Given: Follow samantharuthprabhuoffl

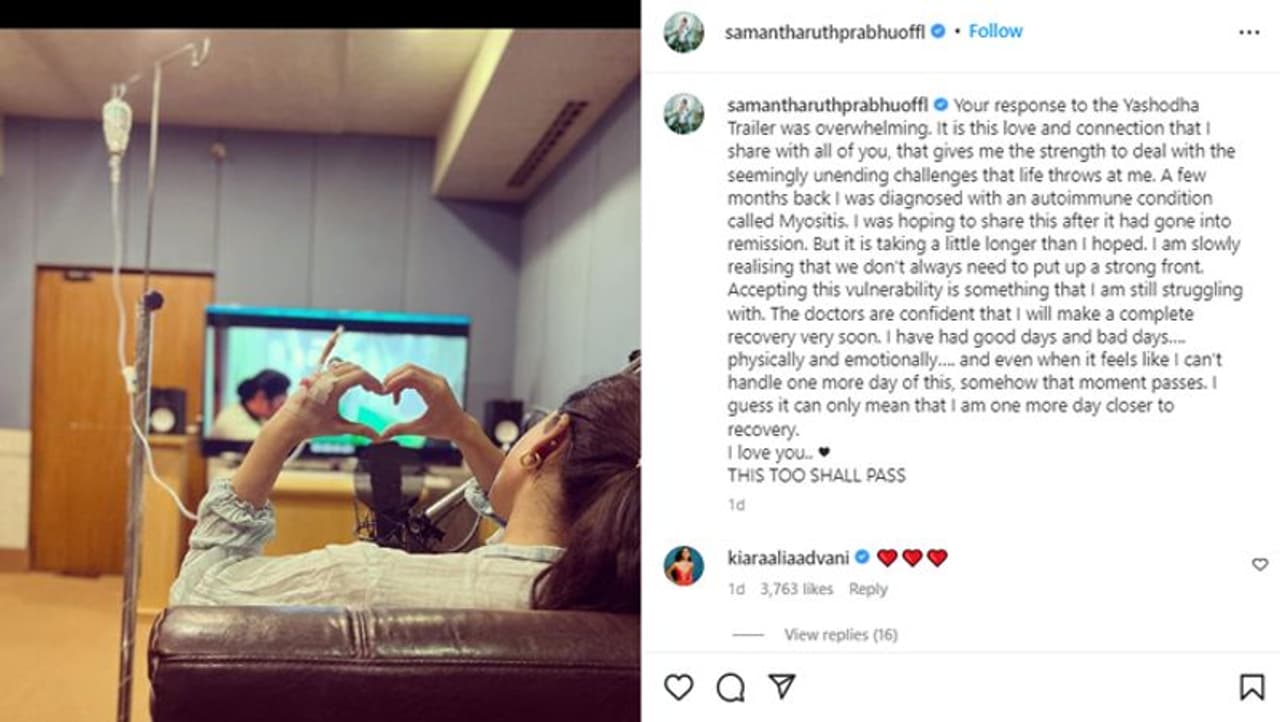Looking at the screenshot, I should click(995, 31).
